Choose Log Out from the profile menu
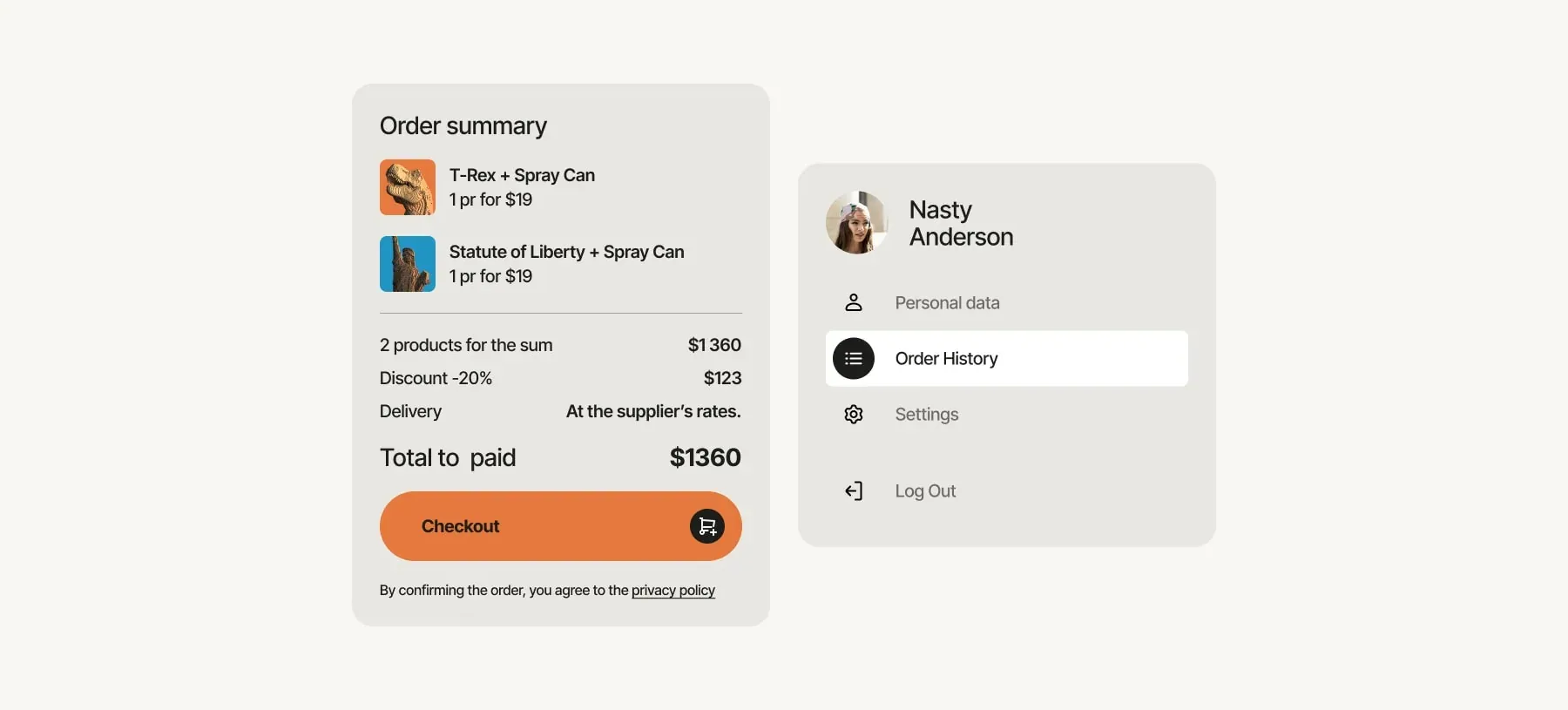 [1007, 490]
